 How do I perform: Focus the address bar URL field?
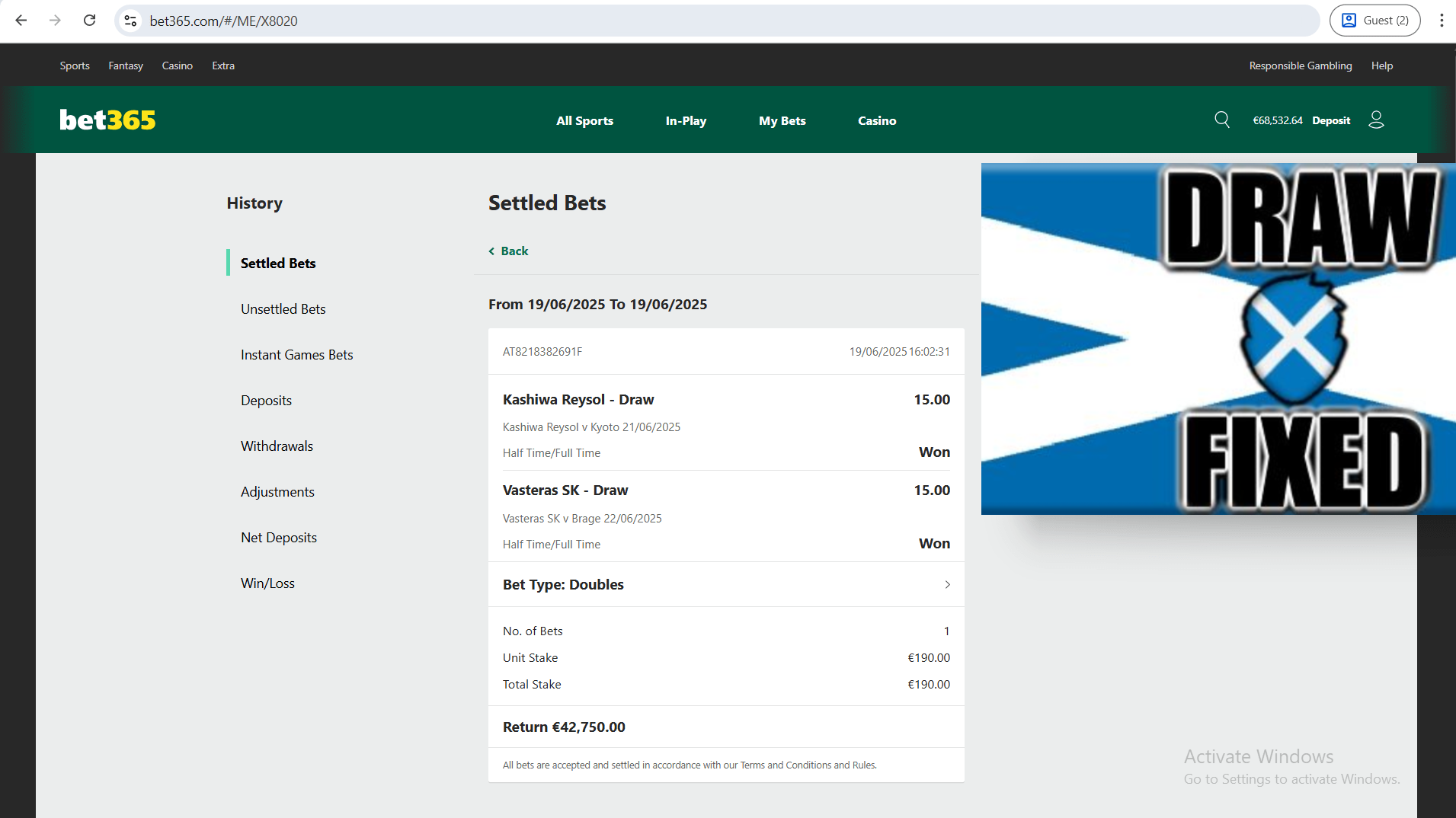pyautogui.click(x=716, y=21)
